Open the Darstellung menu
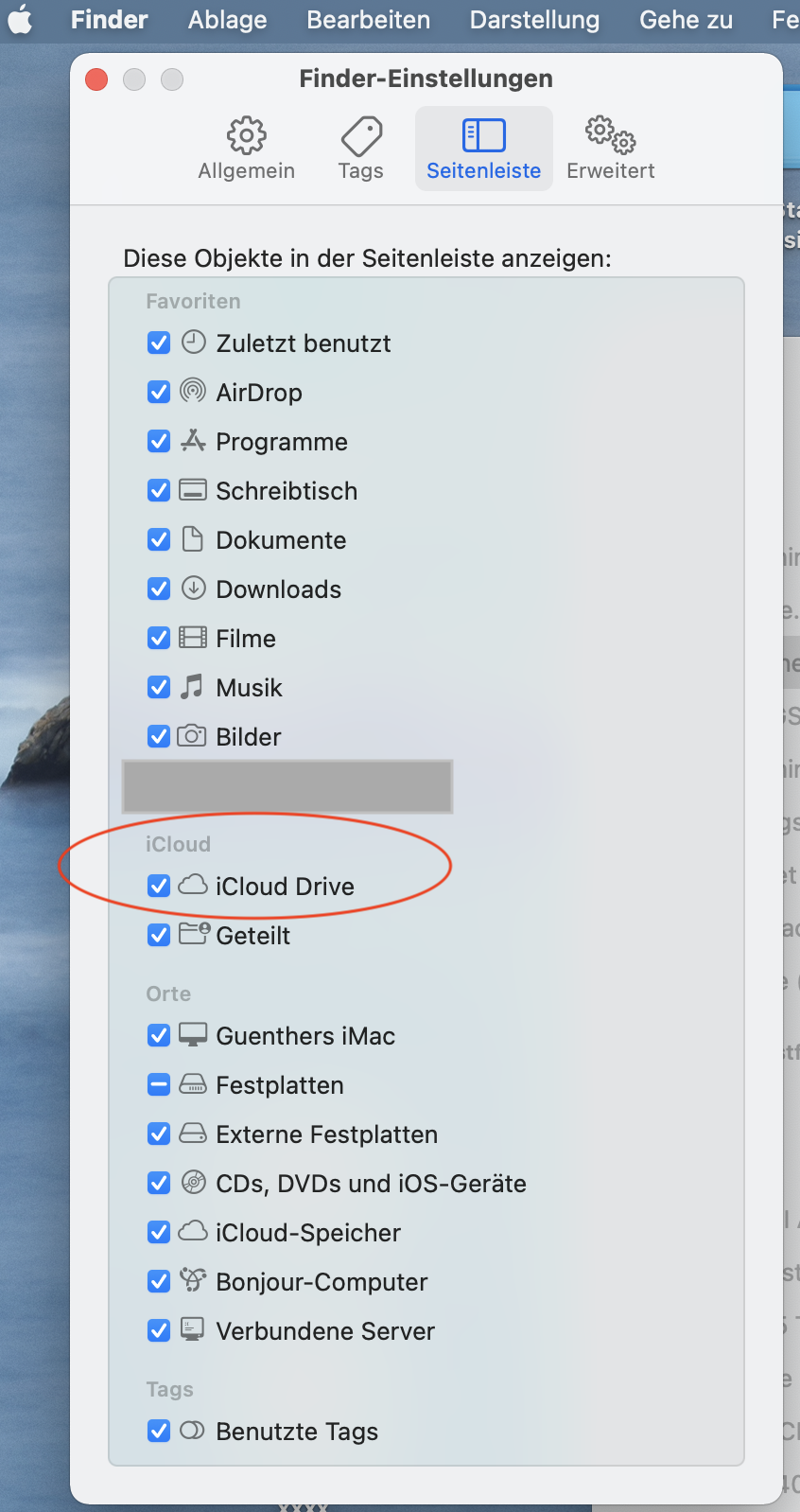Viewport: 800px width, 1512px height. [534, 20]
